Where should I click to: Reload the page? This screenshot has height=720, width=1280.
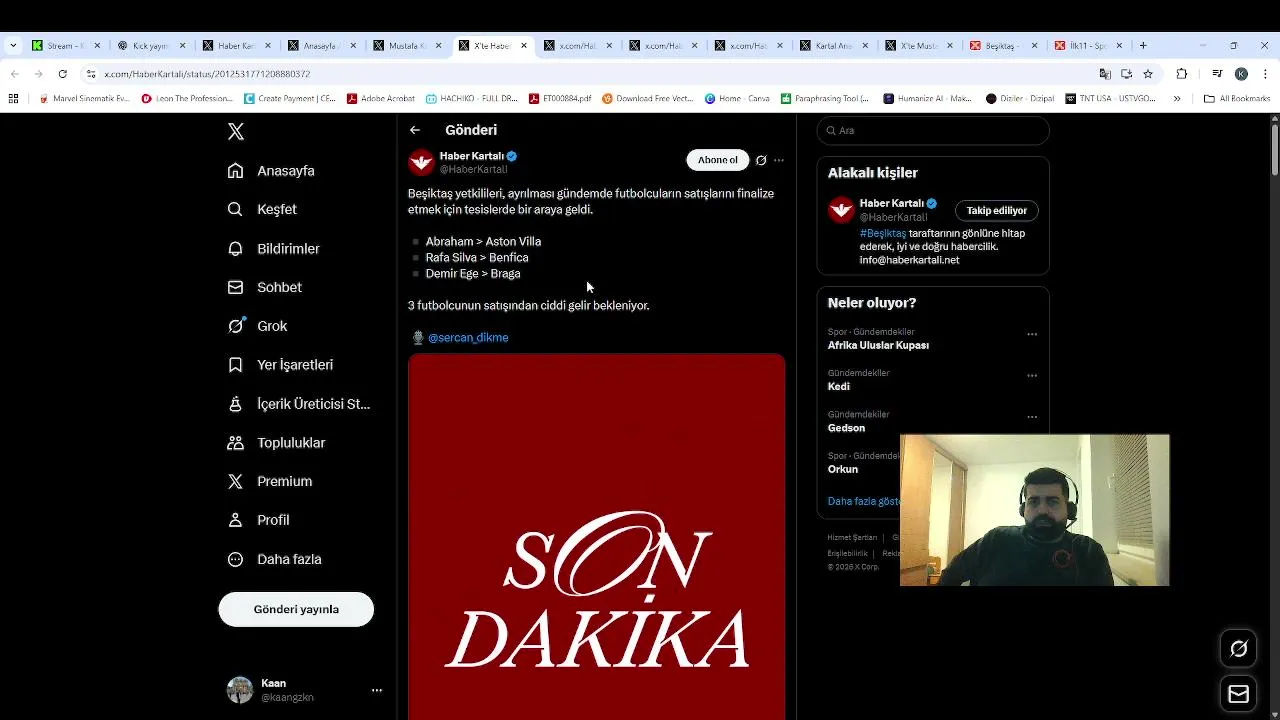(x=62, y=74)
